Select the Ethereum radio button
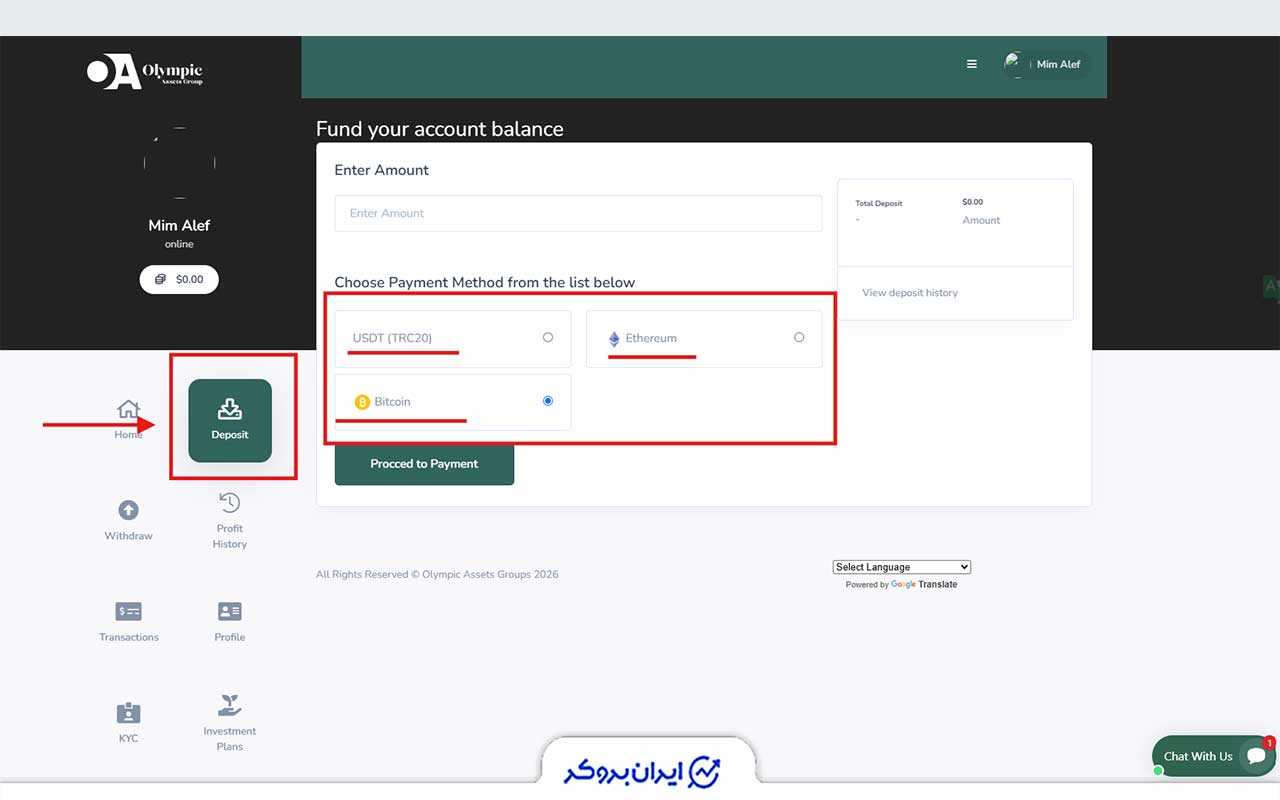The image size is (1280, 800). click(x=799, y=337)
